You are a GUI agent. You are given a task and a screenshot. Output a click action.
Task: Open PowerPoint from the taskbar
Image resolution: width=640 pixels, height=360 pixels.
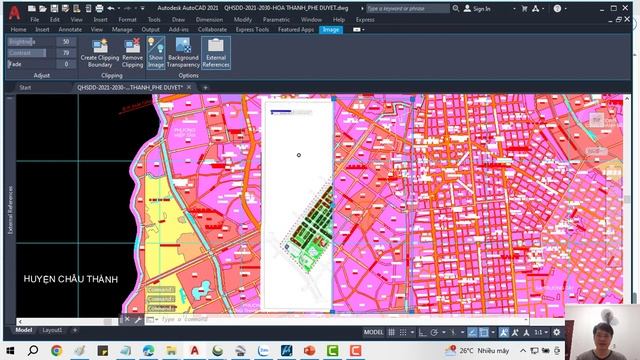tap(310, 350)
